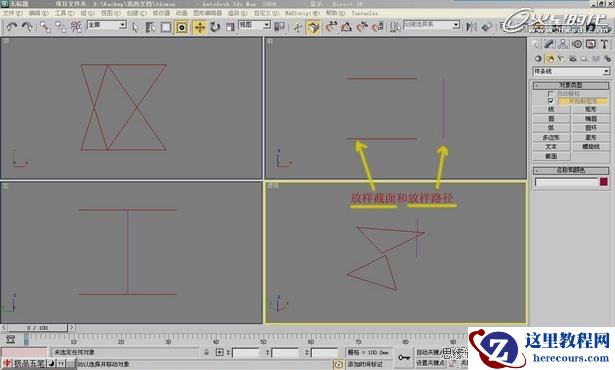This screenshot has width=615, height=370.
Task: Open the 帮助 menu
Action: point(336,13)
